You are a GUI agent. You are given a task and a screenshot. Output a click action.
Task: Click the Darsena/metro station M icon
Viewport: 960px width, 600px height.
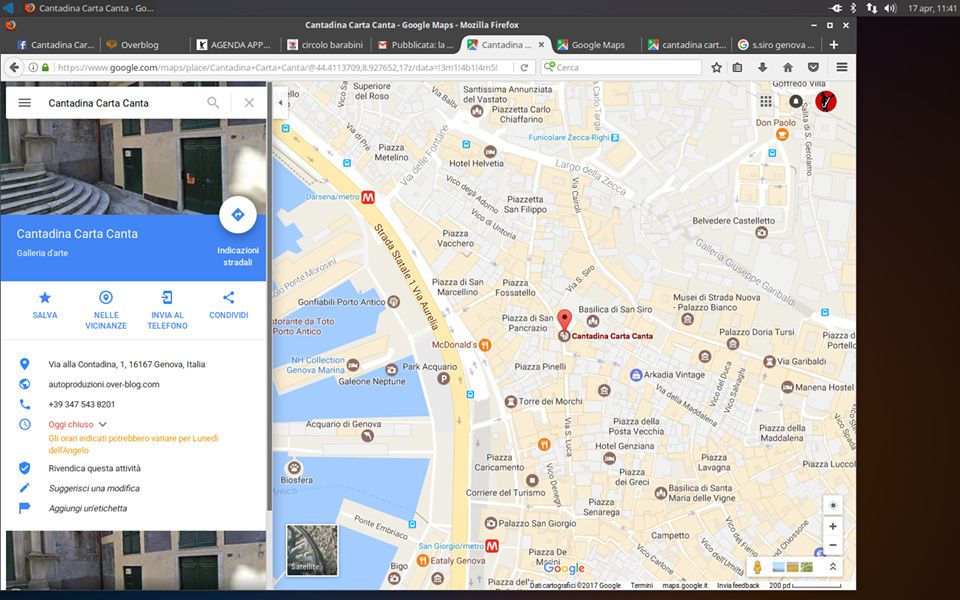(x=368, y=197)
